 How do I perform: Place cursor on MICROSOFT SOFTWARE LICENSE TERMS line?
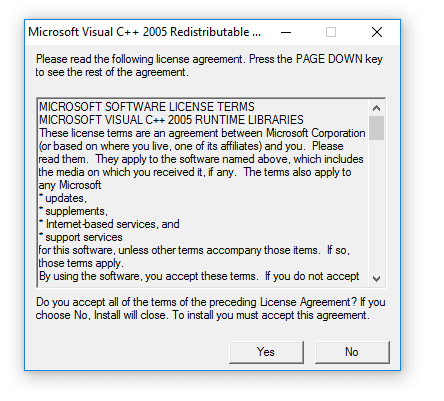point(147,107)
